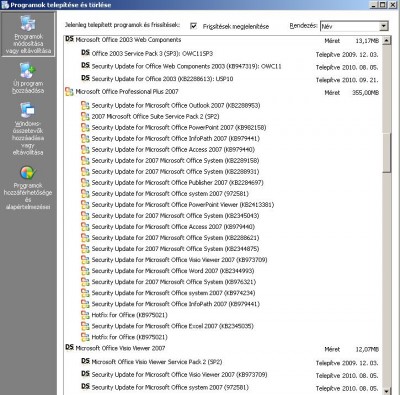This screenshot has height=395, width=400.
Task: Click the size value 12,07MB
Action: (x=367, y=349)
